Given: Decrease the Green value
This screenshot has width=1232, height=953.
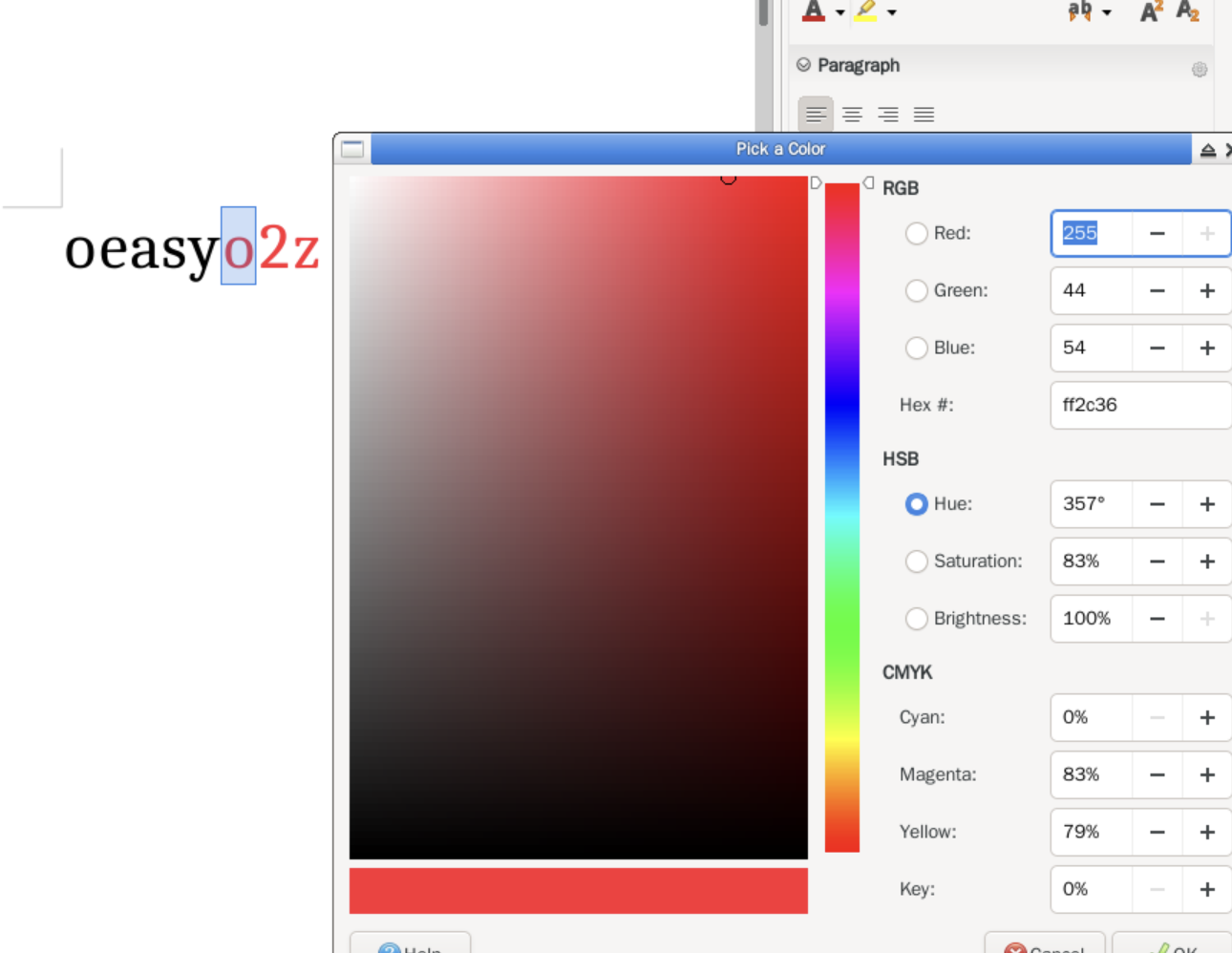Looking at the screenshot, I should tap(1158, 290).
